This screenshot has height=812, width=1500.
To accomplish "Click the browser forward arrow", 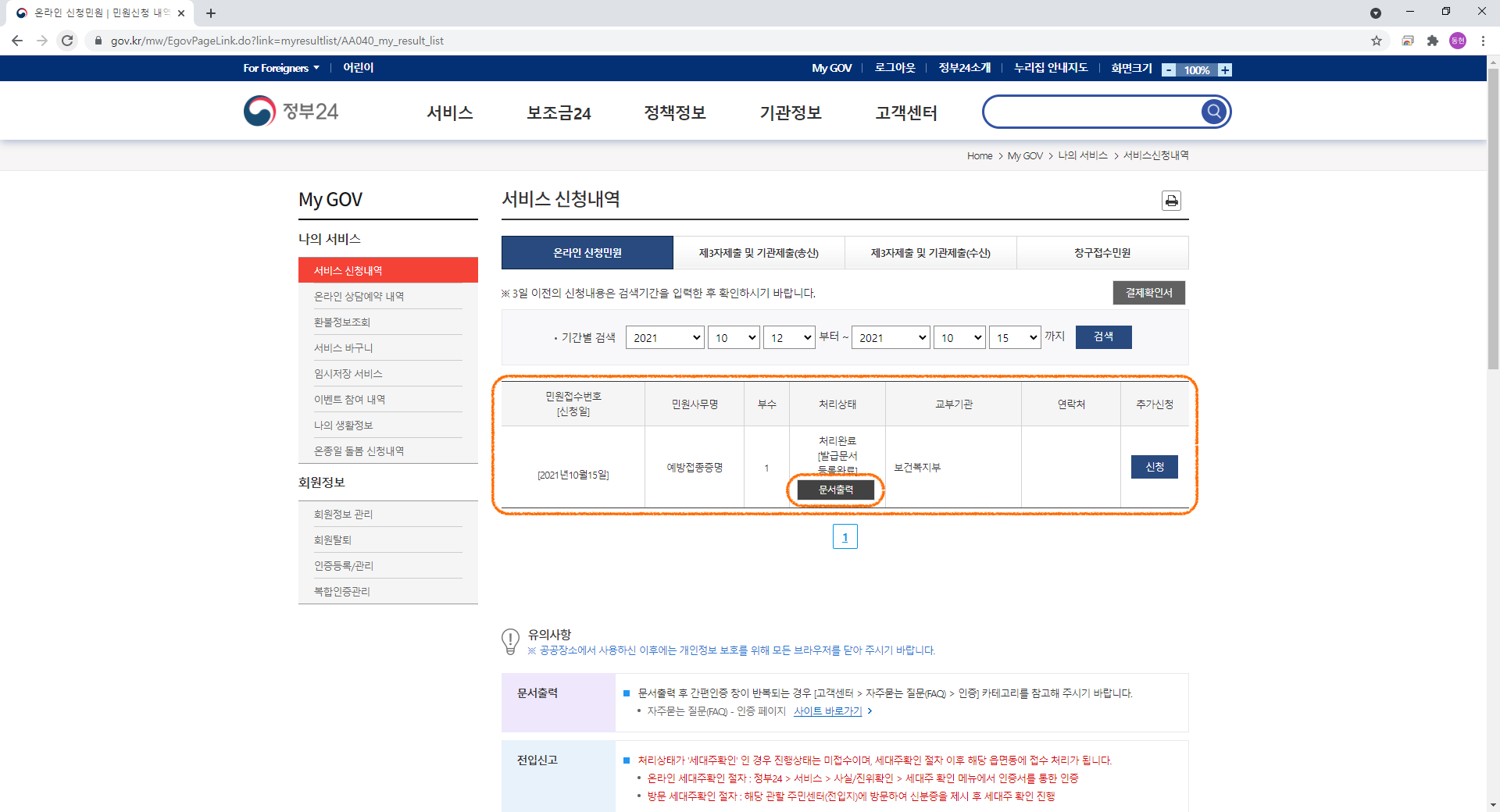I will coord(42,41).
